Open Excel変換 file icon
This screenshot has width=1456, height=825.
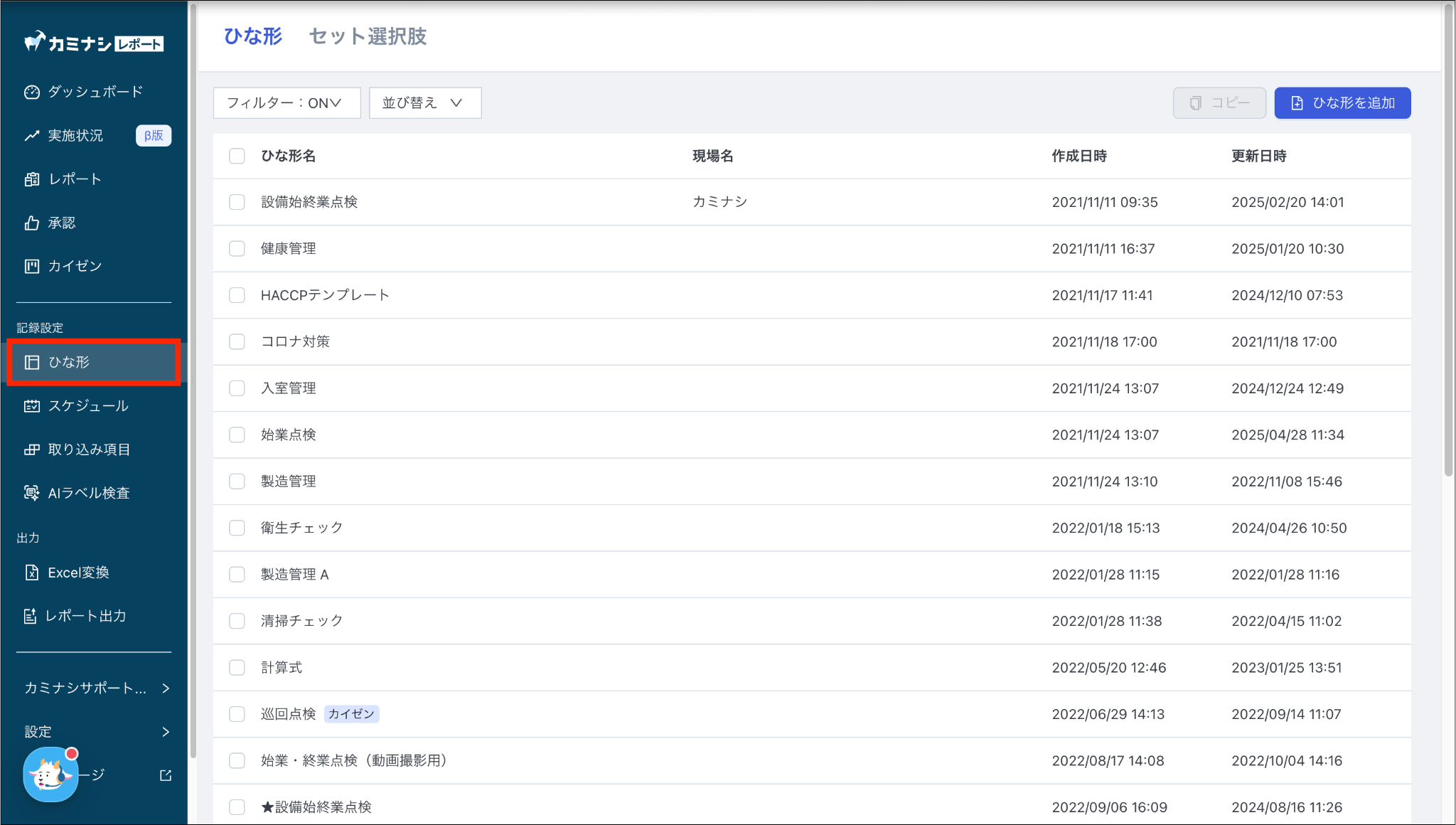point(31,573)
